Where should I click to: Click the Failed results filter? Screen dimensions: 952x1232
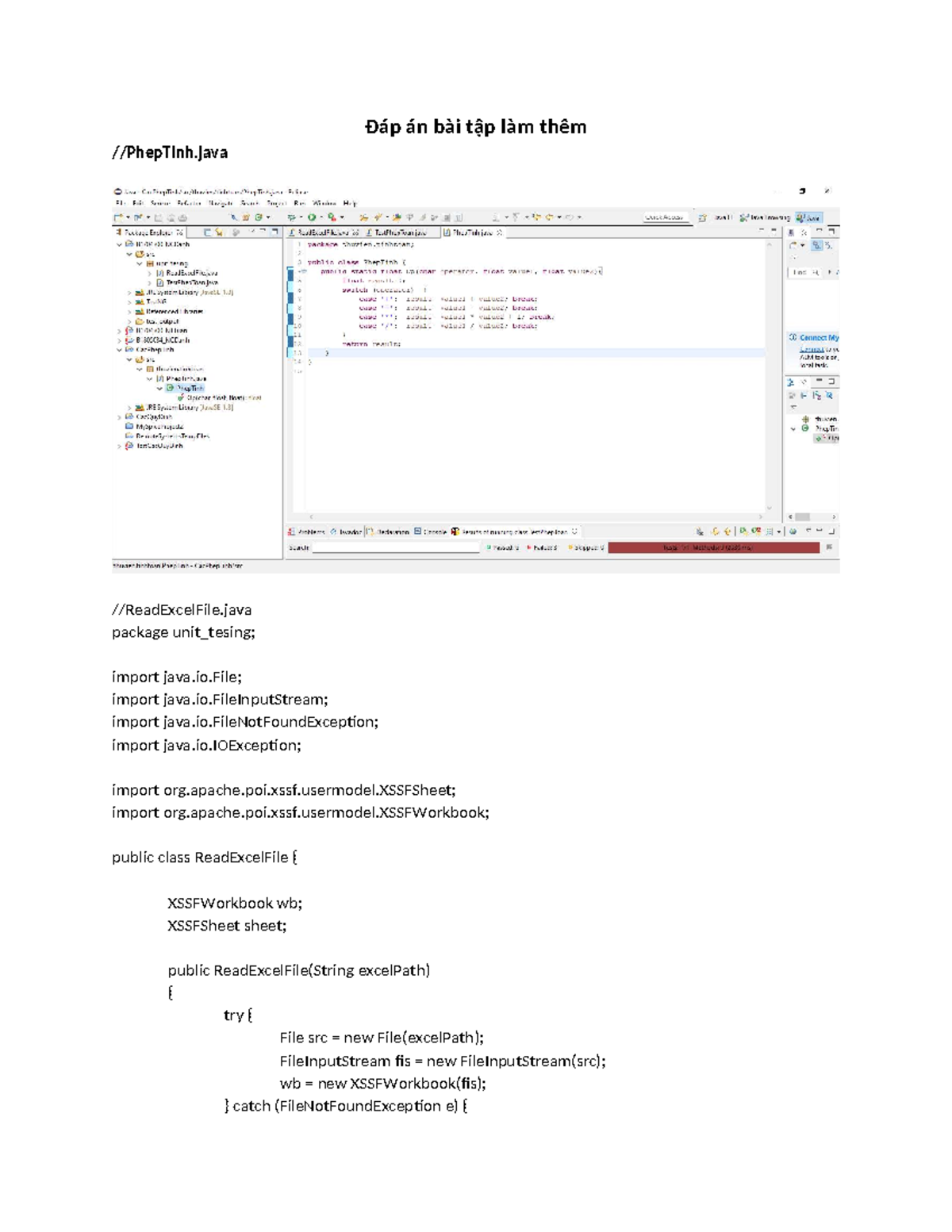(541, 547)
